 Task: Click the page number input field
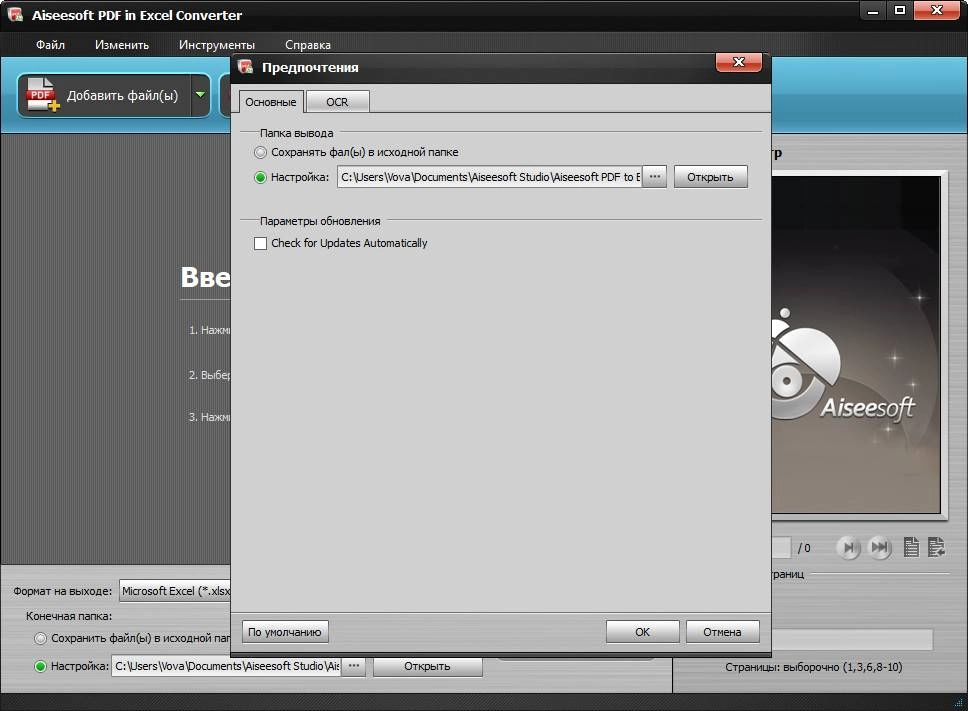pyautogui.click(x=781, y=547)
